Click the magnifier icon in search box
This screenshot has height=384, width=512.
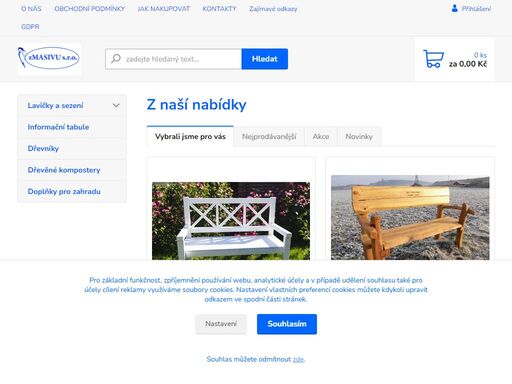coord(116,59)
